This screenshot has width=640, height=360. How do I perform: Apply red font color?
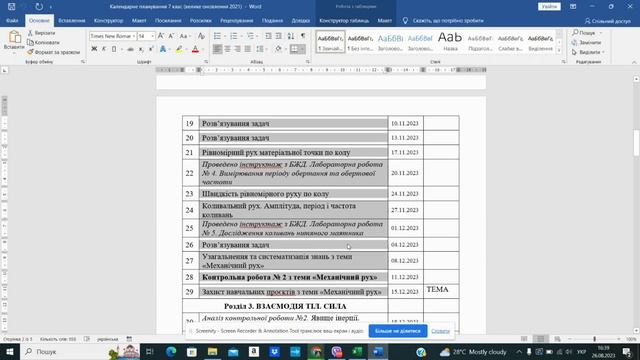point(195,49)
